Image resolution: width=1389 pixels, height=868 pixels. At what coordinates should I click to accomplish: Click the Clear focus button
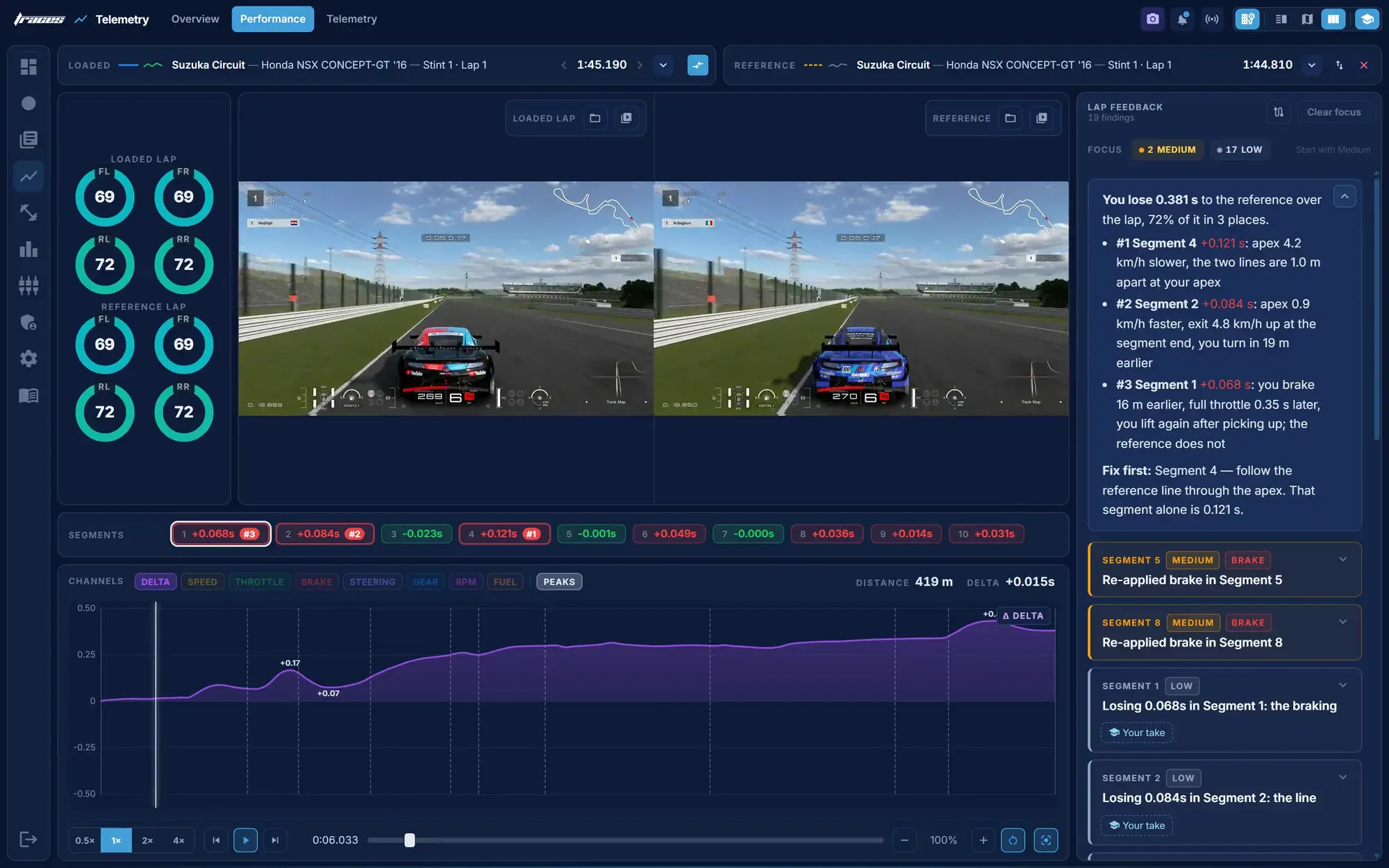point(1333,112)
